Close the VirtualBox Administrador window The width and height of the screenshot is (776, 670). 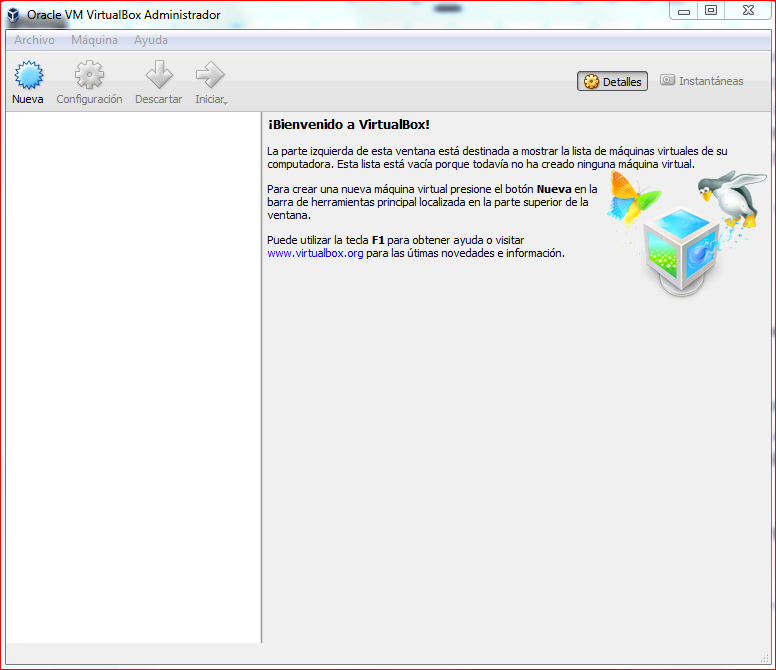[x=749, y=11]
